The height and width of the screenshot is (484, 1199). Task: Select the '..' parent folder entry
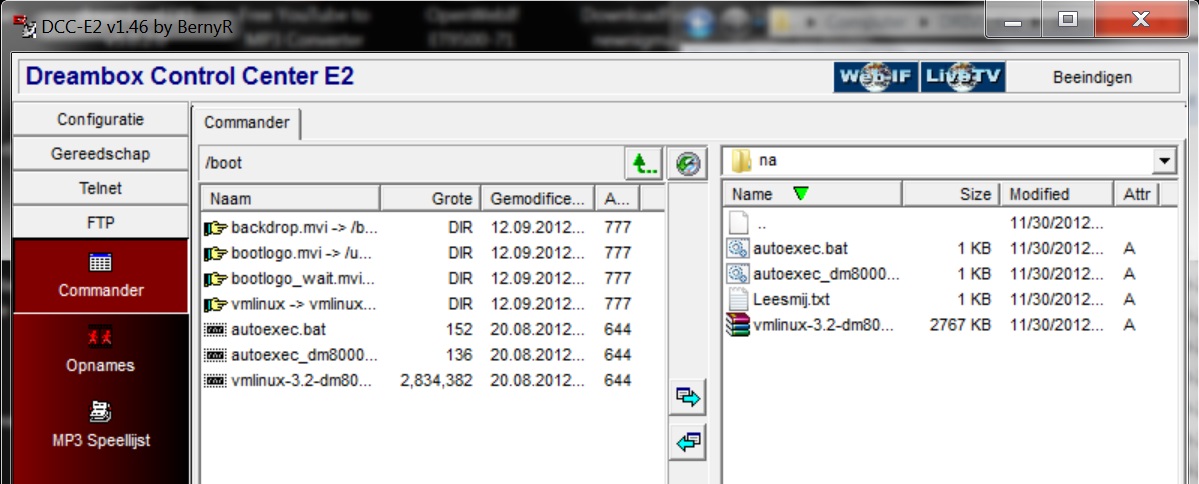761,223
